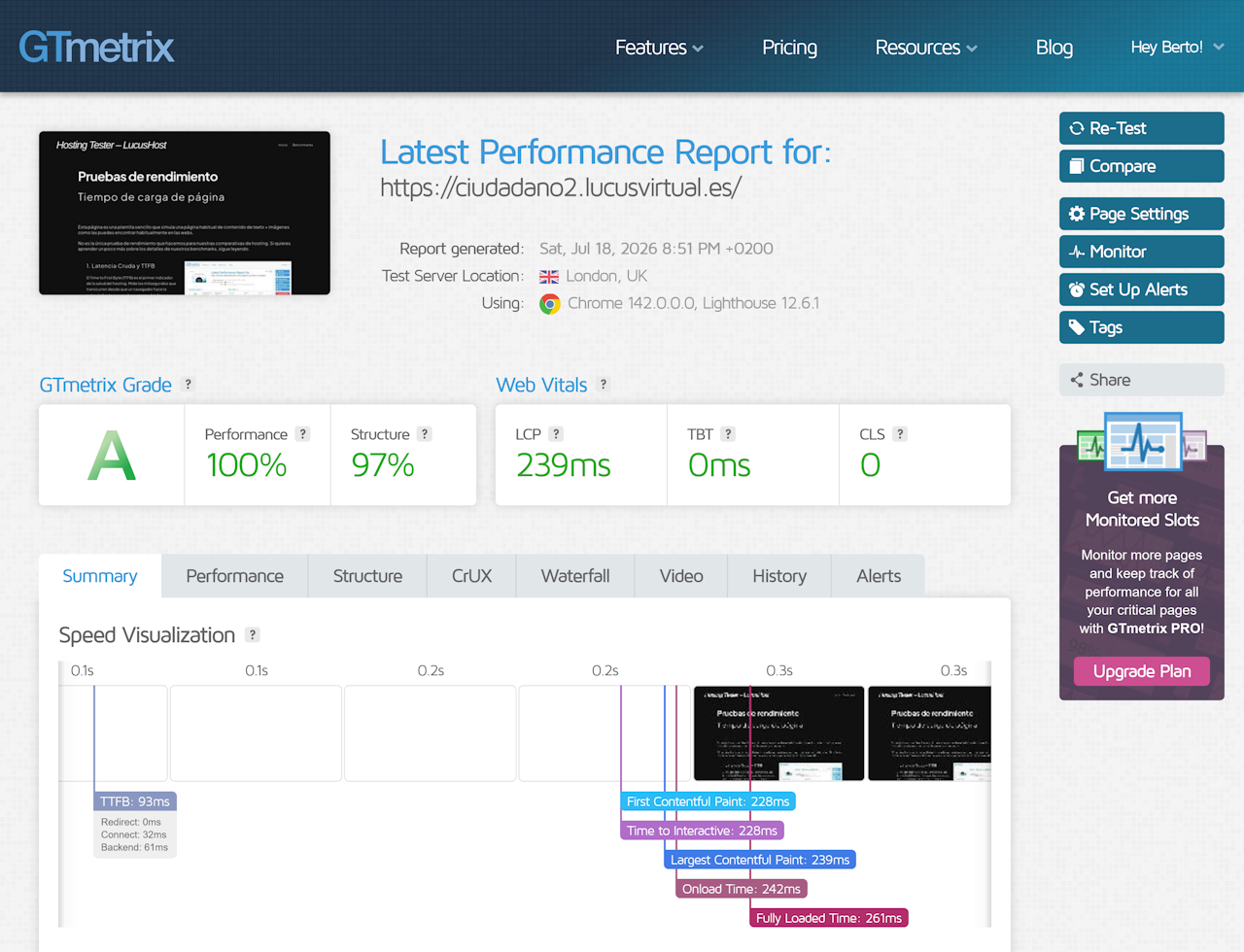This screenshot has width=1244, height=952.
Task: Click the Re-Test button
Action: point(1142,128)
